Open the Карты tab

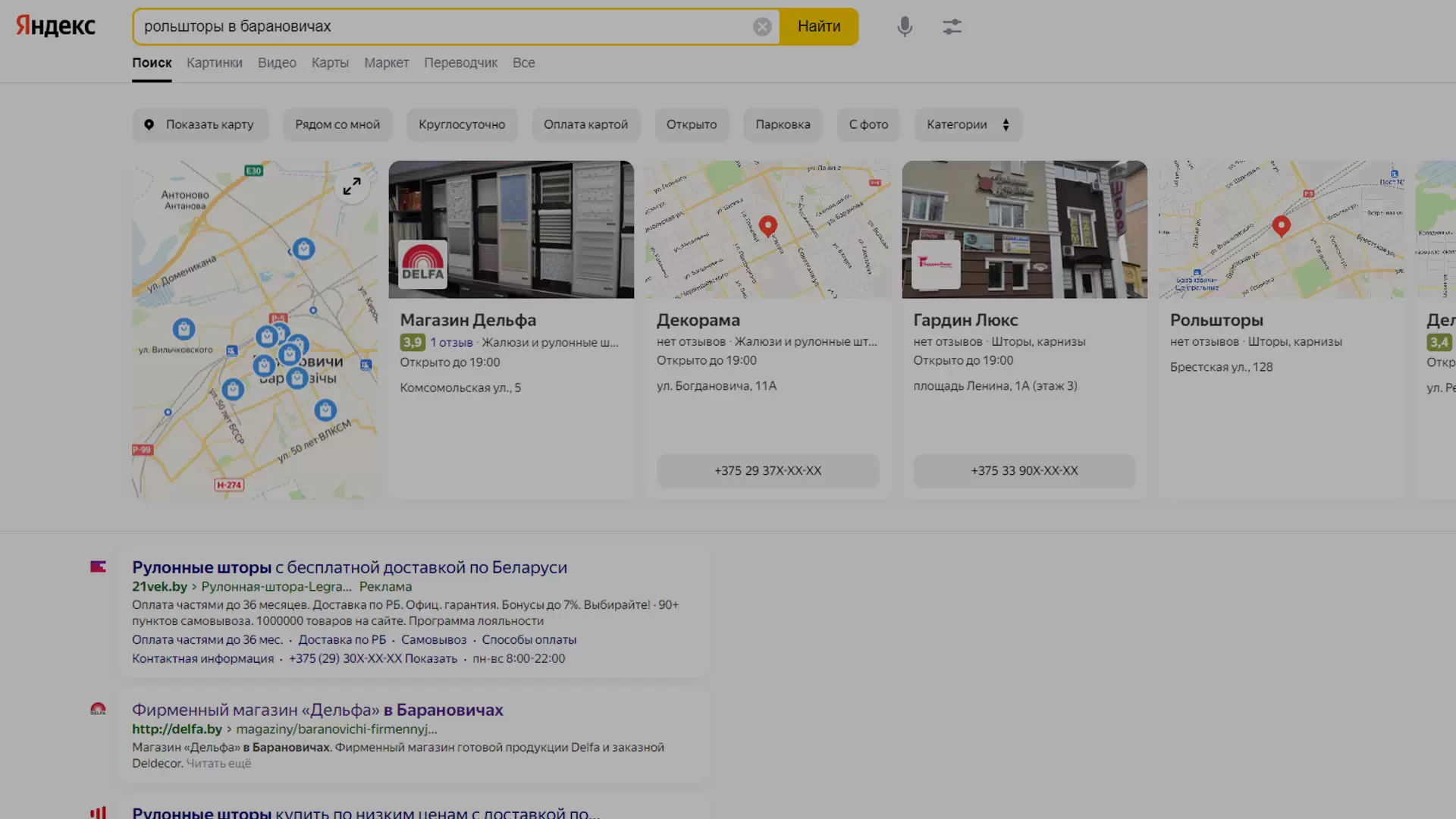click(330, 63)
